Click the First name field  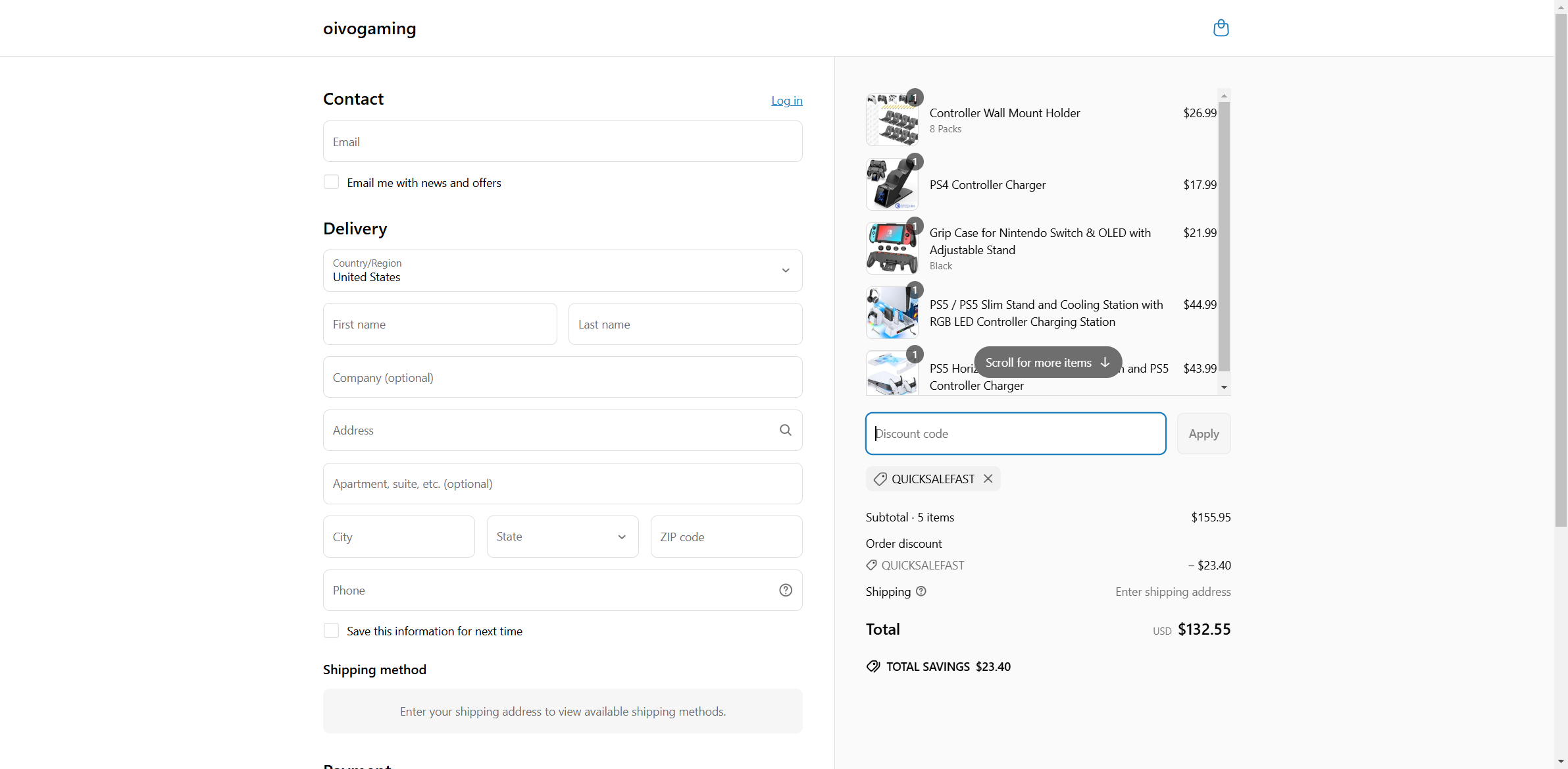coord(440,324)
